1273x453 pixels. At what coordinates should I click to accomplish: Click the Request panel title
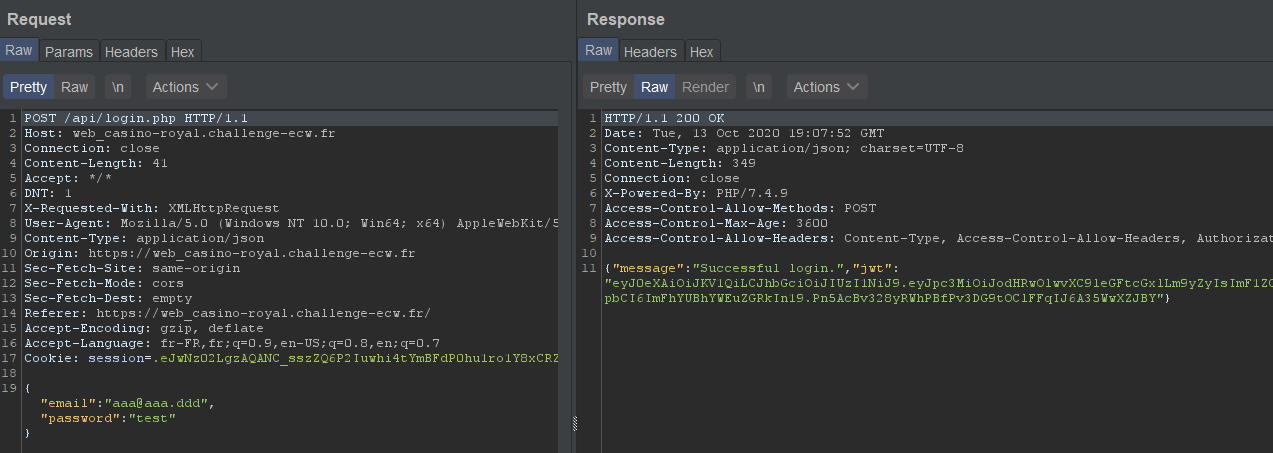click(x=39, y=19)
